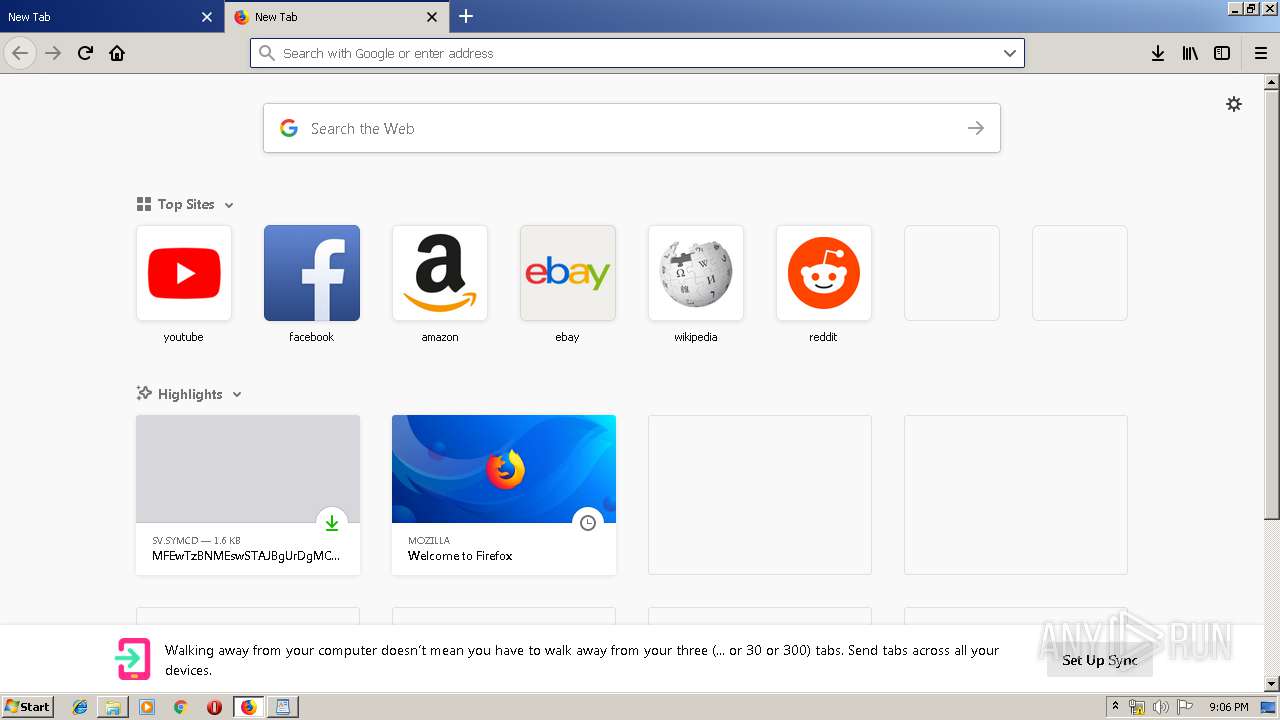This screenshot has width=1280, height=720.
Task: Reload the current page
Action: click(x=86, y=53)
